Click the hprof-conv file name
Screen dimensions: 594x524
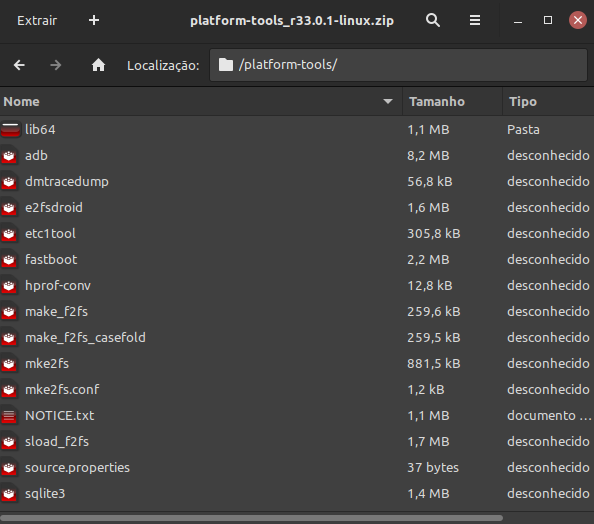[x=58, y=286]
